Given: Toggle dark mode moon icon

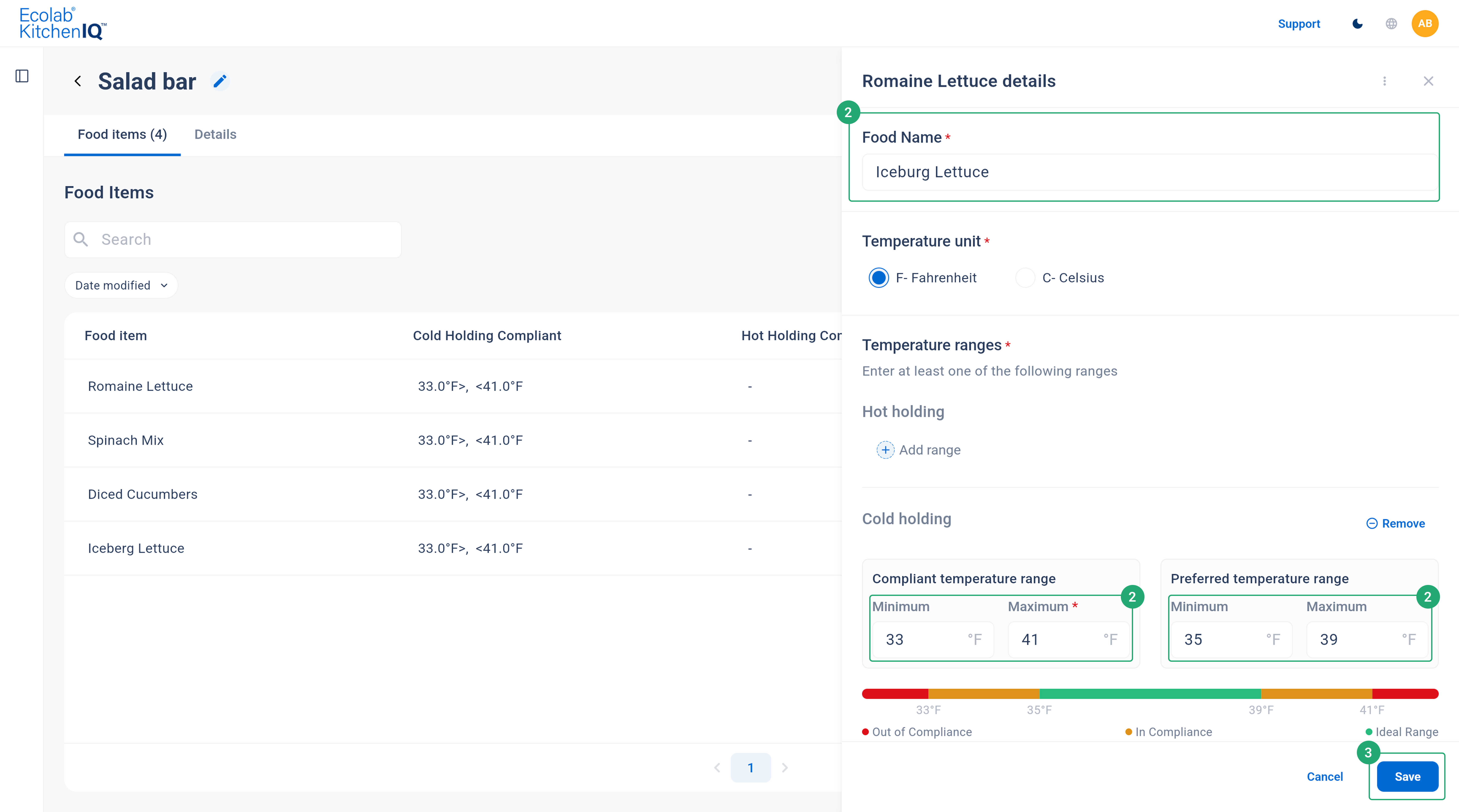Looking at the screenshot, I should [x=1358, y=24].
